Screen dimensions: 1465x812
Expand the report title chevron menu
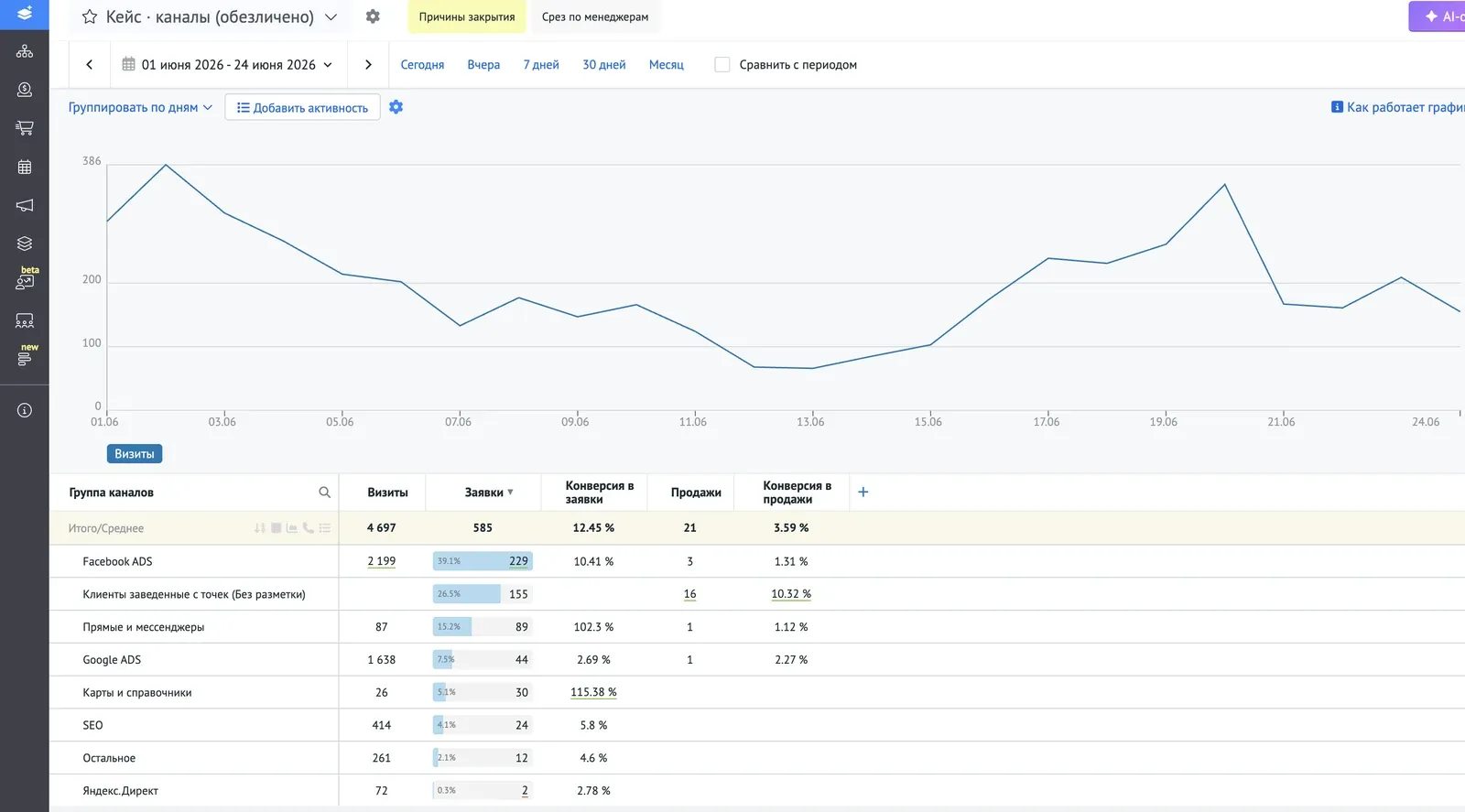(x=331, y=16)
